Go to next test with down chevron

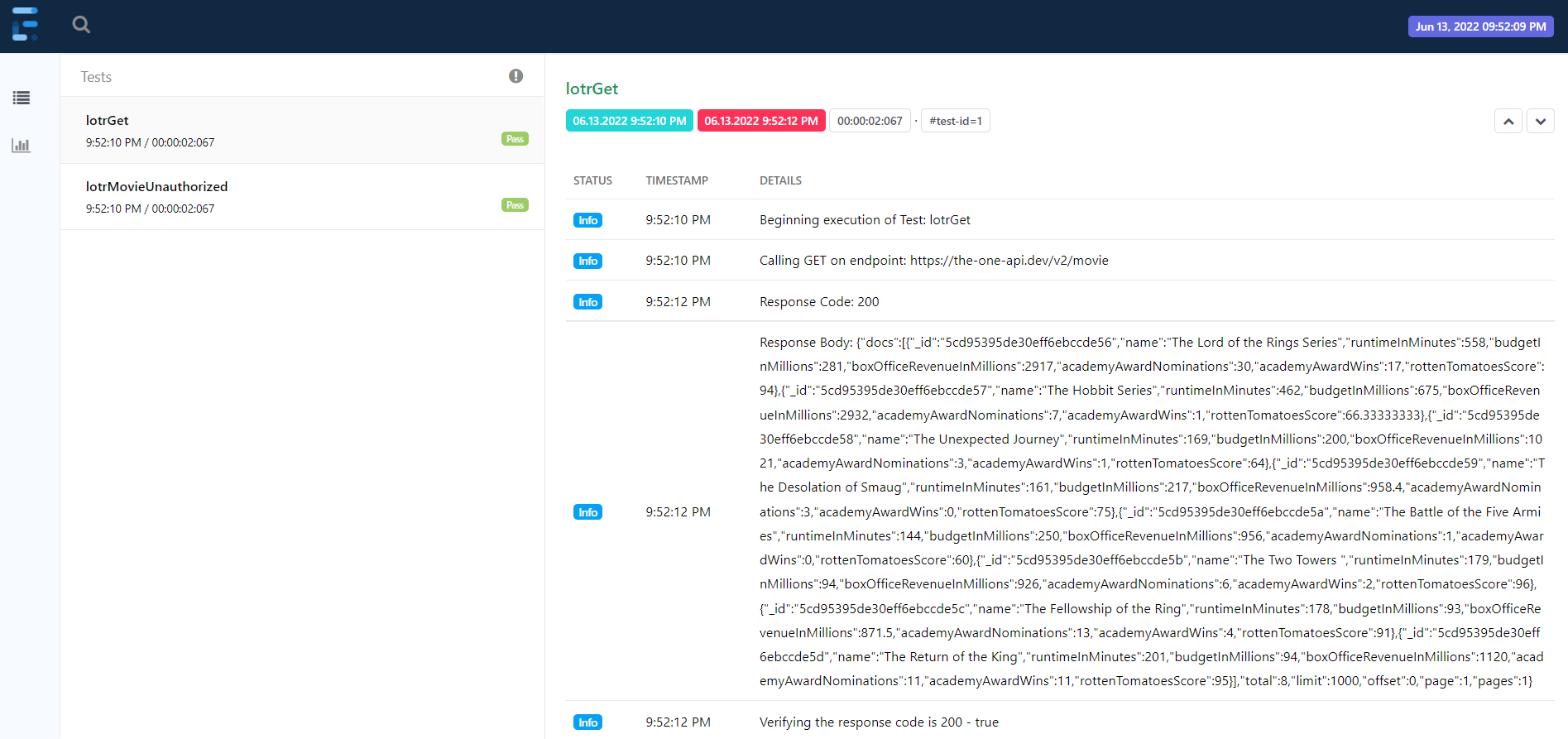pyautogui.click(x=1541, y=122)
